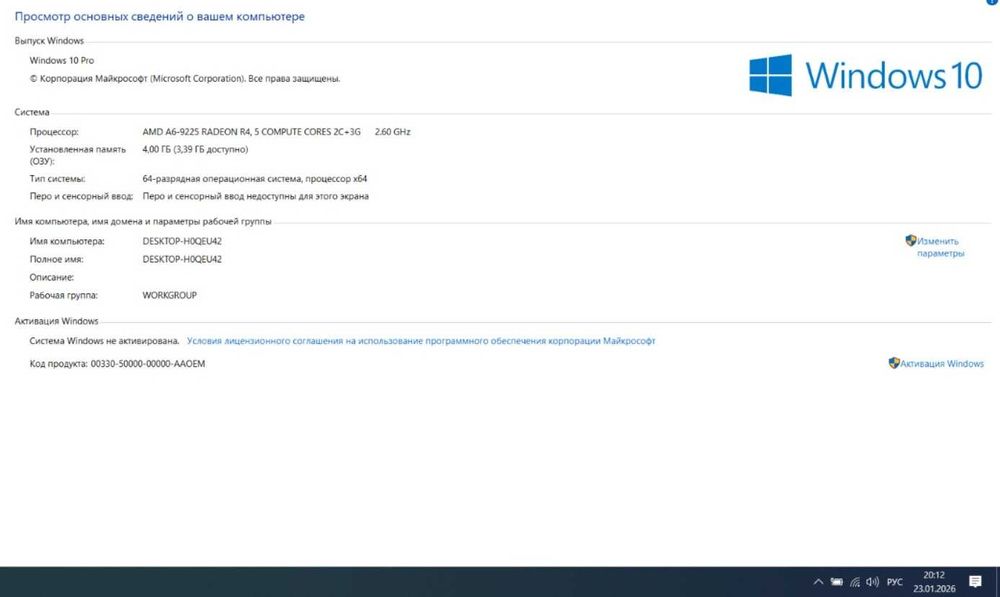
Task: Open the Microsoft license terms link
Action: coord(421,341)
